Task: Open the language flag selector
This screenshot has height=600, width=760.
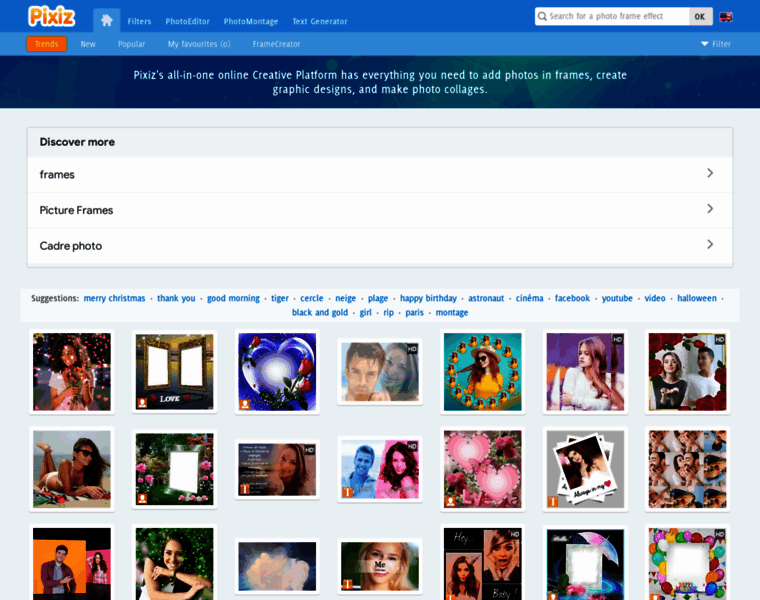Action: [x=726, y=16]
